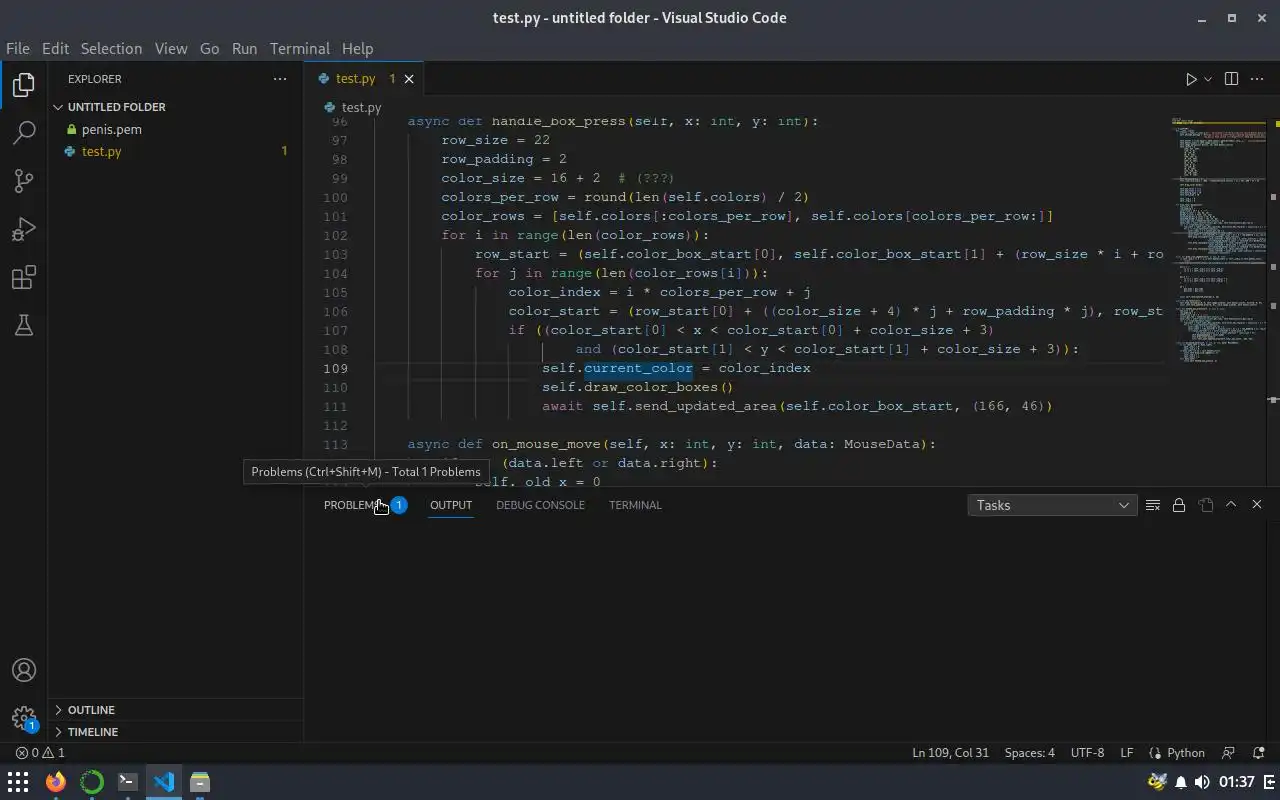
Task: Open the Testing flask icon
Action: (24, 325)
